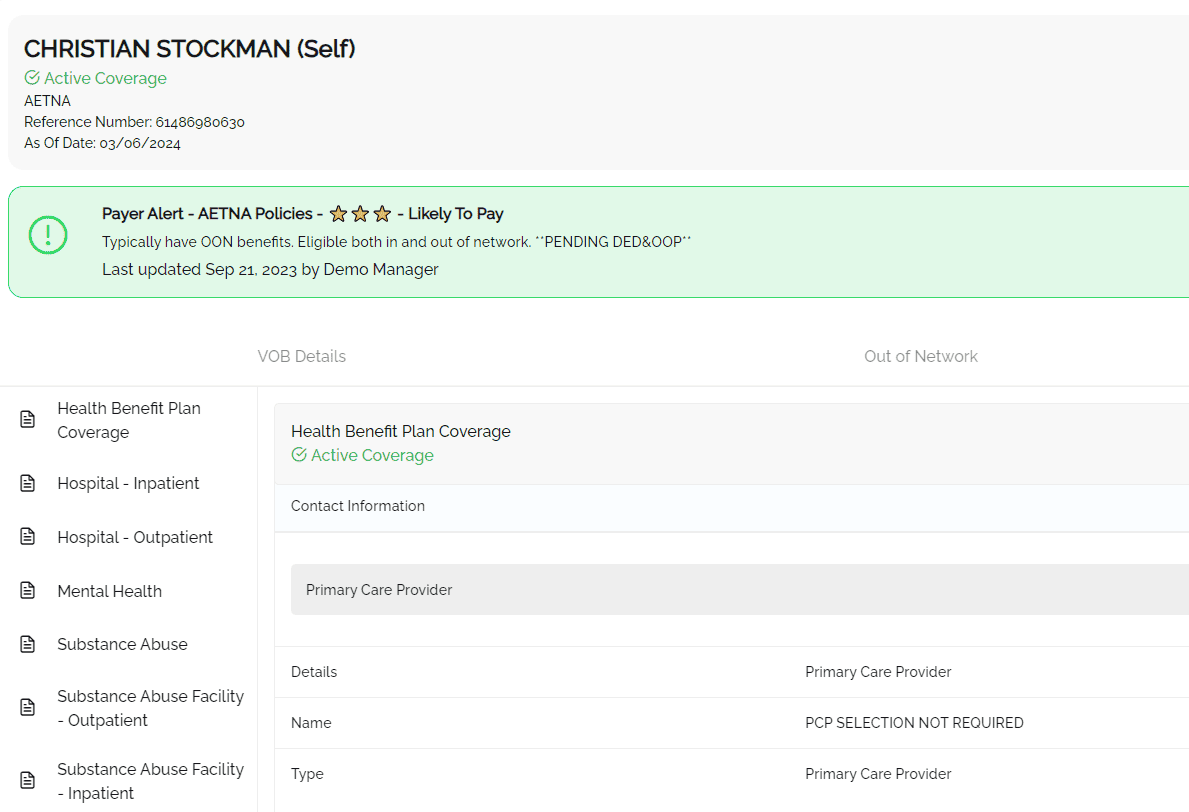Expand the Health Benefit Plan Coverage header

(x=400, y=432)
